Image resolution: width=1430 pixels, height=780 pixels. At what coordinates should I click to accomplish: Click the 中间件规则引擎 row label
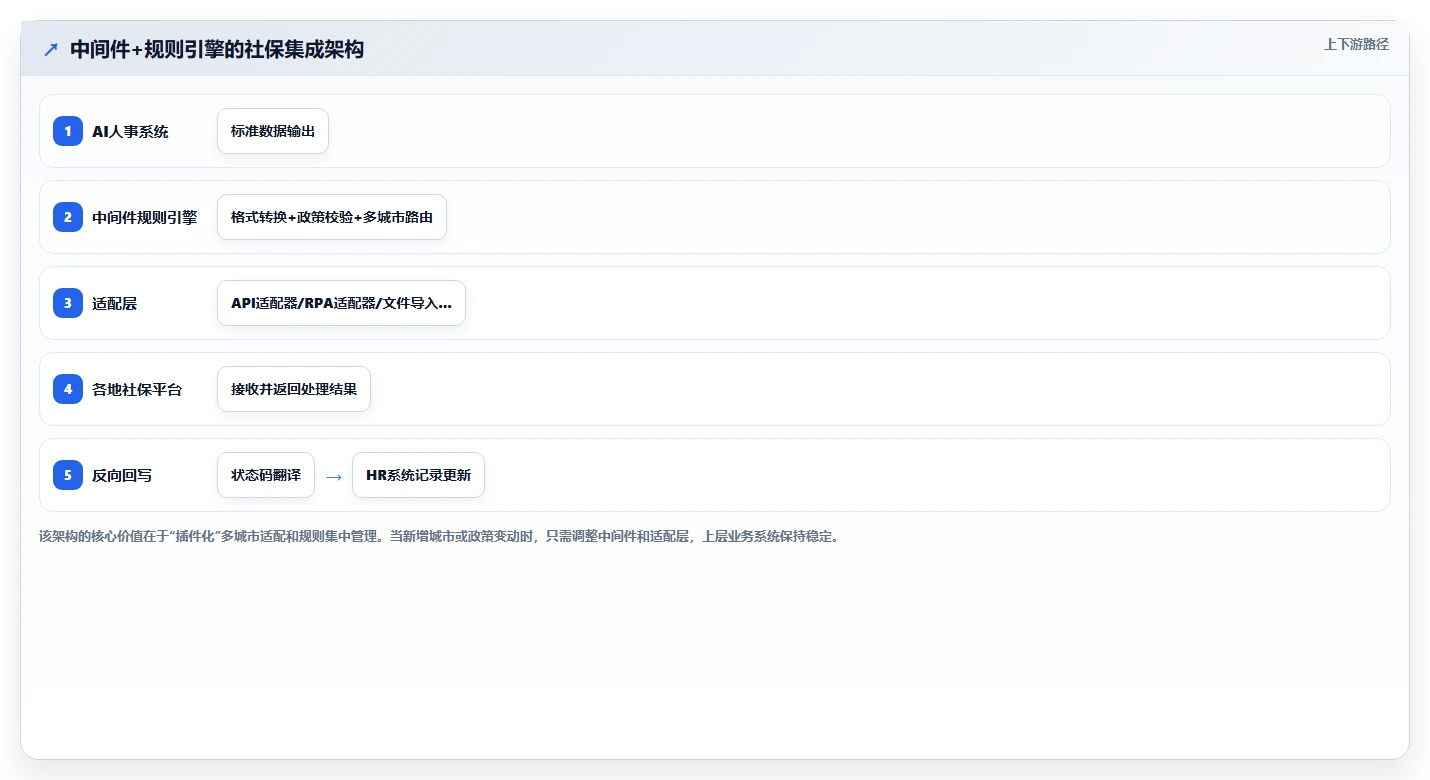[145, 217]
